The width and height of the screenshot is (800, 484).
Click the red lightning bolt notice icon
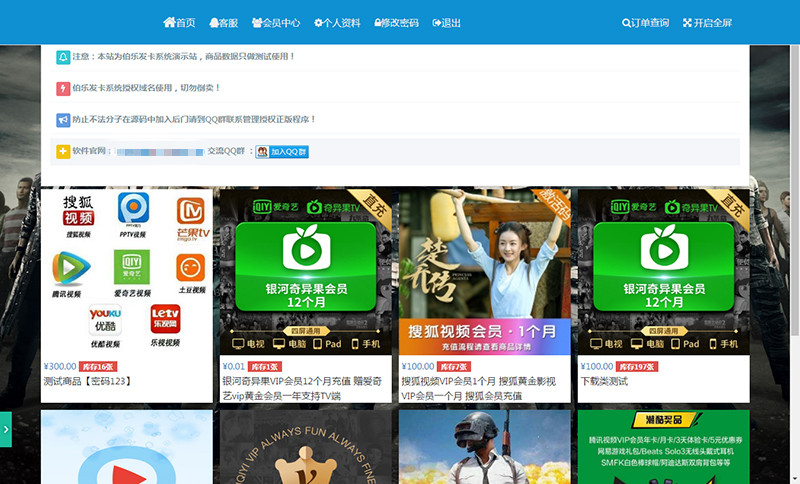point(63,89)
